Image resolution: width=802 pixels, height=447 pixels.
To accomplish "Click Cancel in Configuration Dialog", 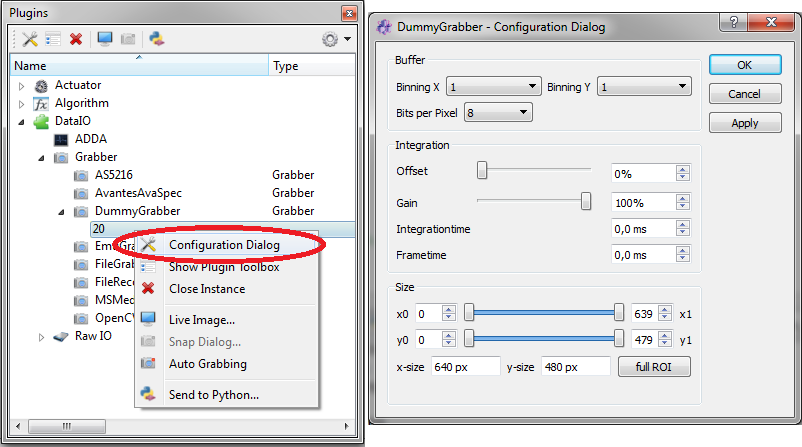I will pyautogui.click(x=745, y=94).
